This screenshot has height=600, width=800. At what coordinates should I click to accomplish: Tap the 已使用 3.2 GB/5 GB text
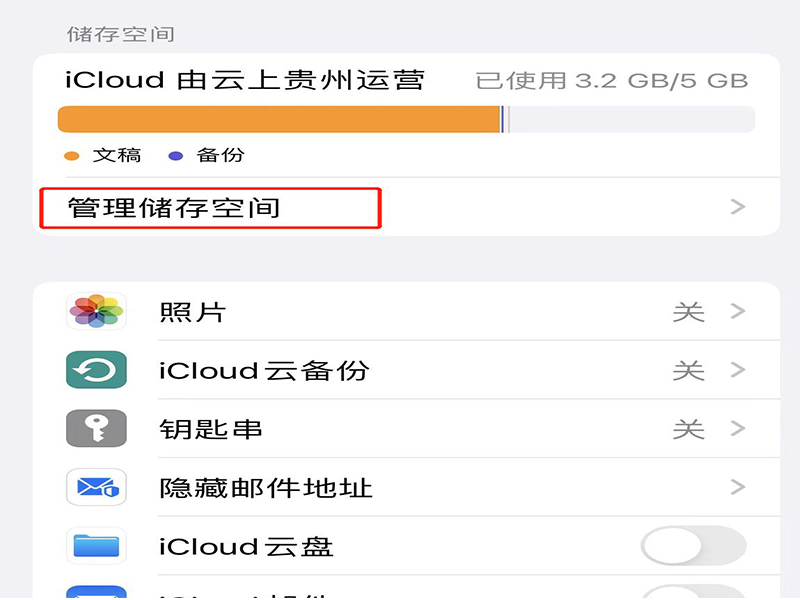(611, 80)
